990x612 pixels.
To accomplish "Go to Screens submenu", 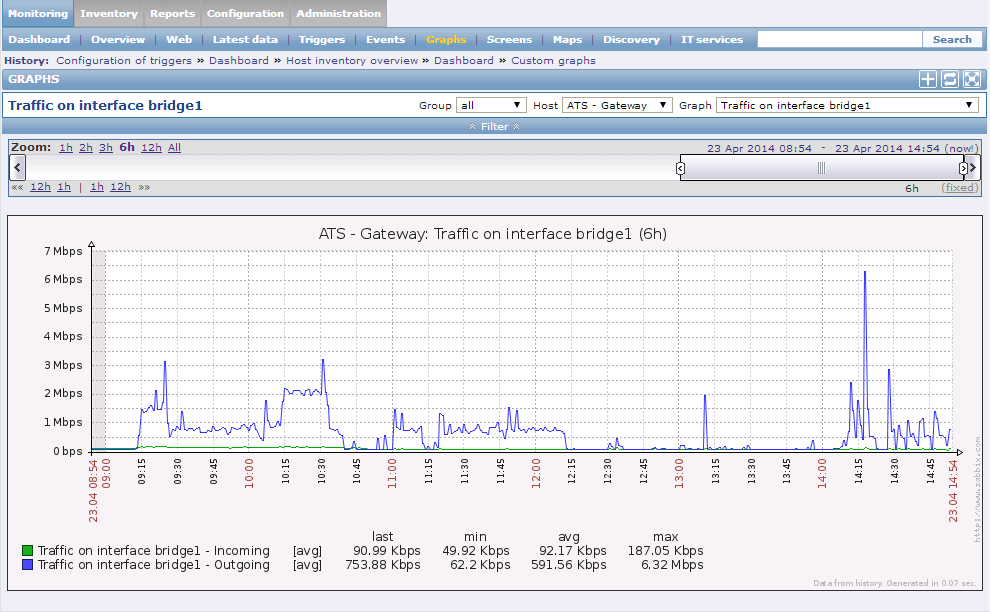I will (509, 39).
